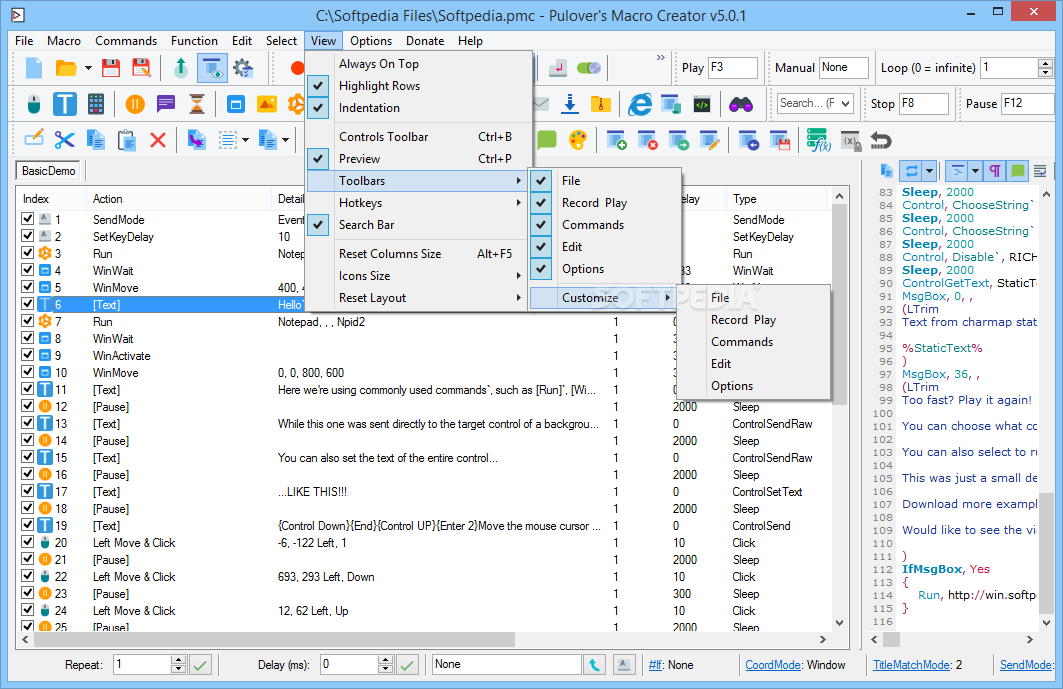Click the Play hotkey F3 field
Screen dimensions: 1063x689
pyautogui.click(x=732, y=68)
